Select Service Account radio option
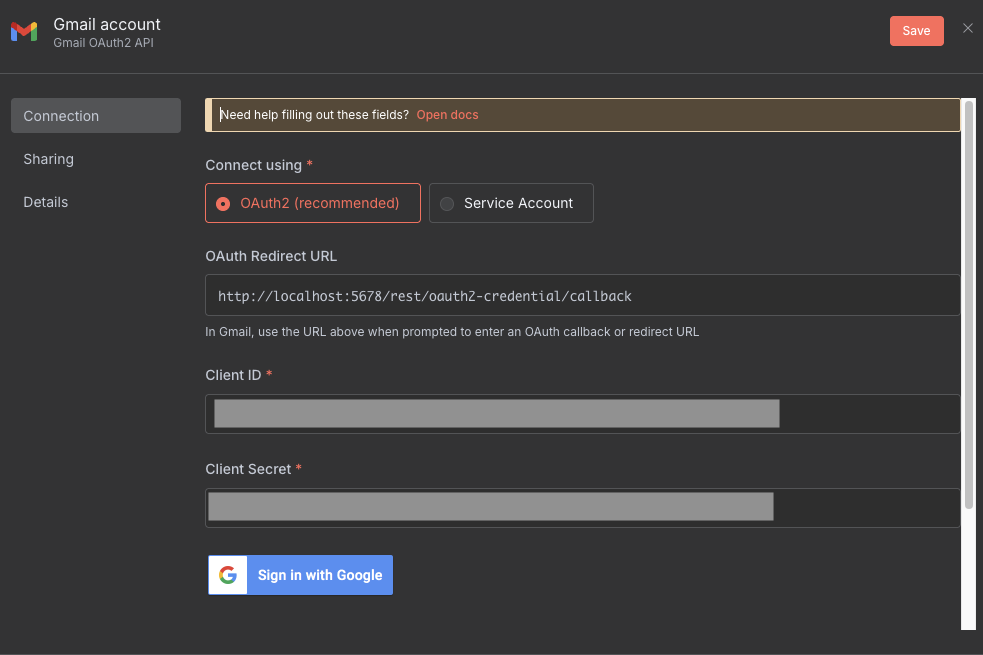 (511, 203)
